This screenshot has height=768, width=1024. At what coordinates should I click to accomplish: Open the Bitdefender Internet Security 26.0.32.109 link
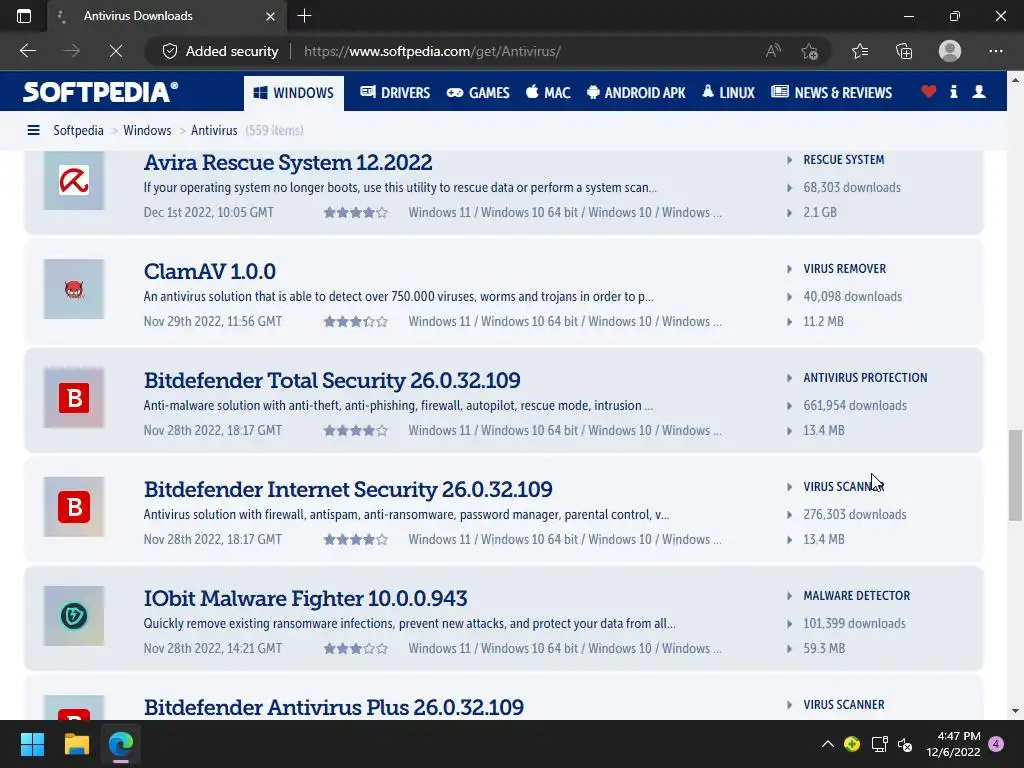point(348,489)
